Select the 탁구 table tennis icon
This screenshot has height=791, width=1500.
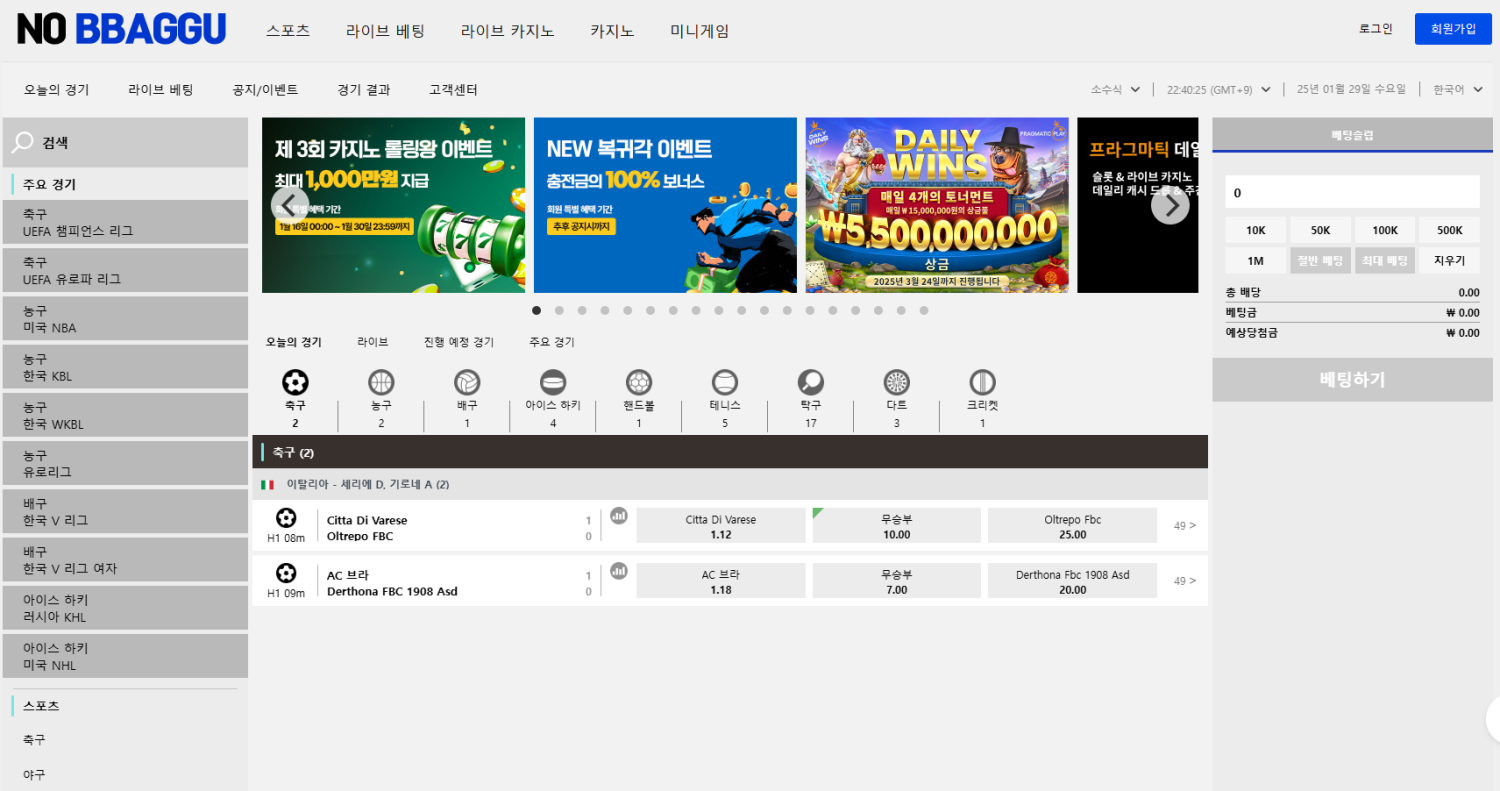(x=810, y=385)
